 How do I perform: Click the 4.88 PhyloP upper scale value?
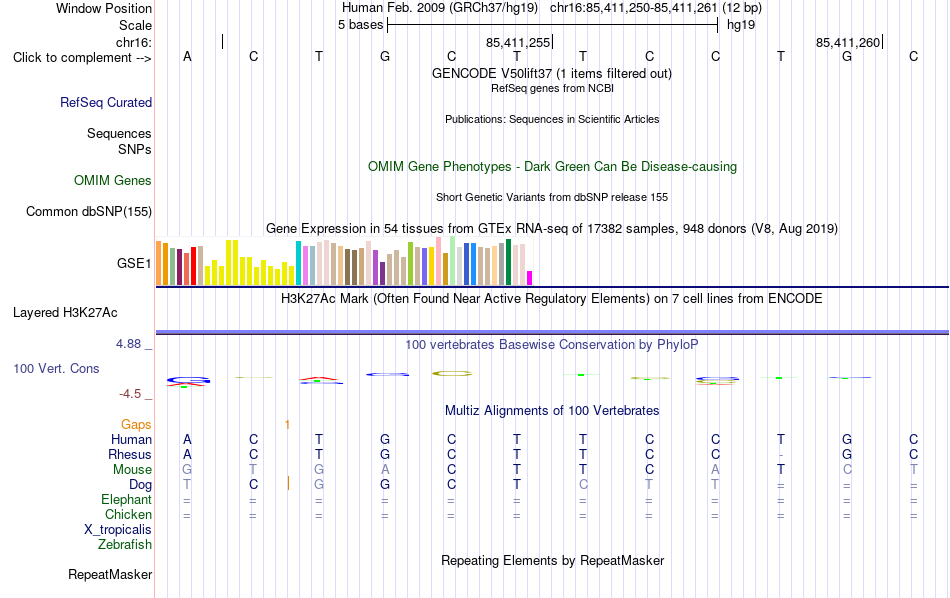pos(128,344)
